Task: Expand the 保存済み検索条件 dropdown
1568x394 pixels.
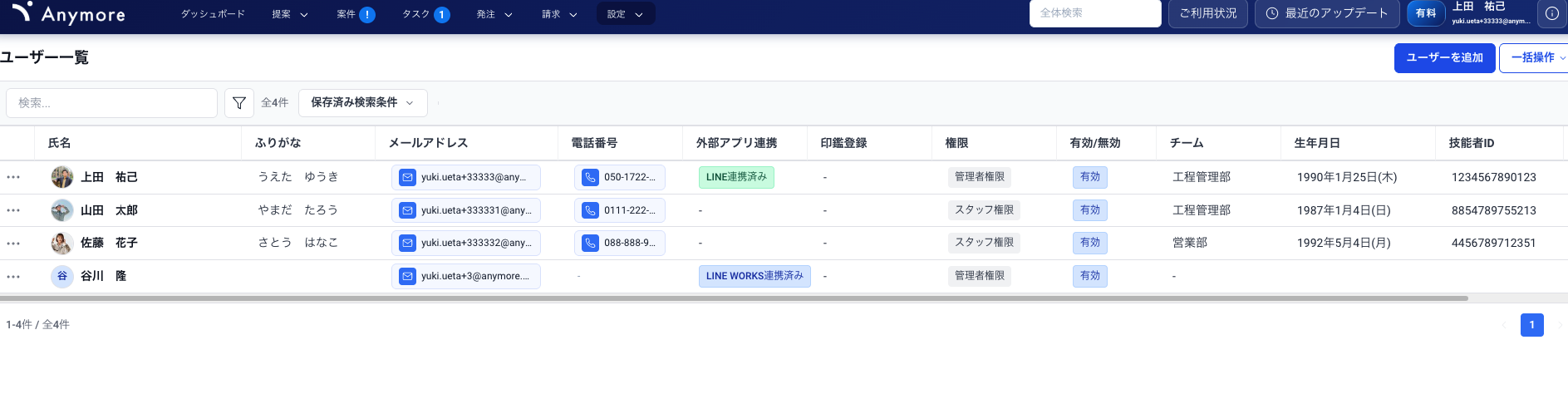Action: pyautogui.click(x=362, y=103)
